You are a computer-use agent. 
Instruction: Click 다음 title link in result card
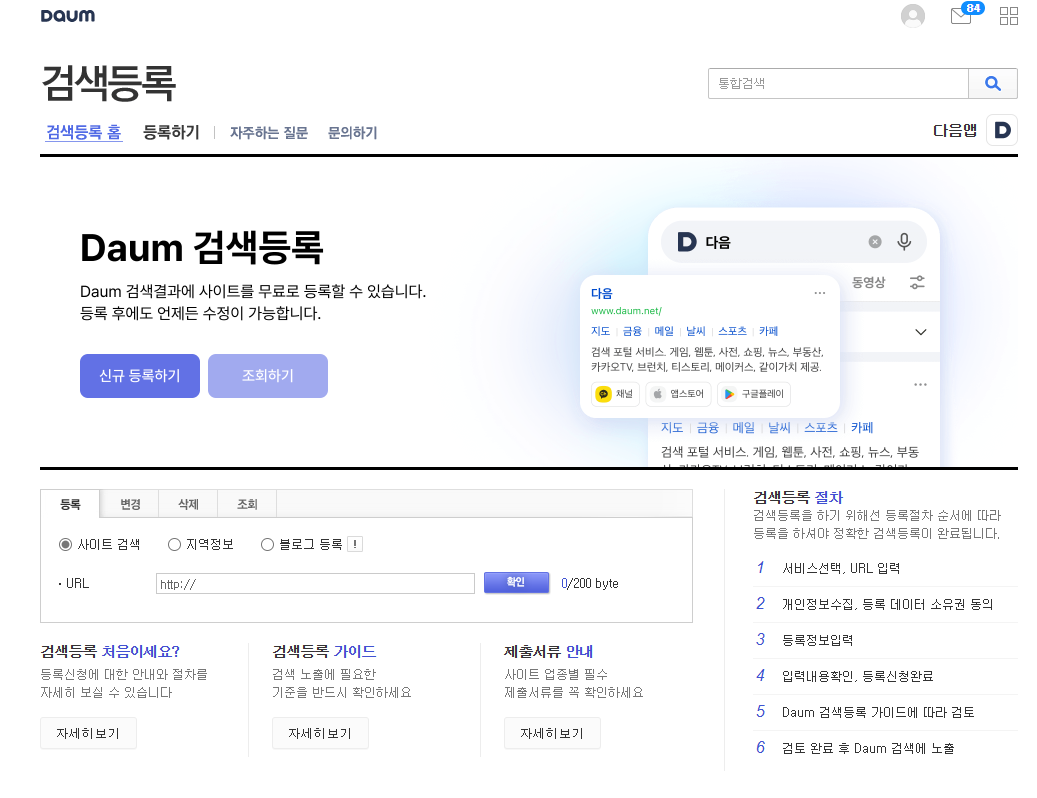click(x=602, y=293)
